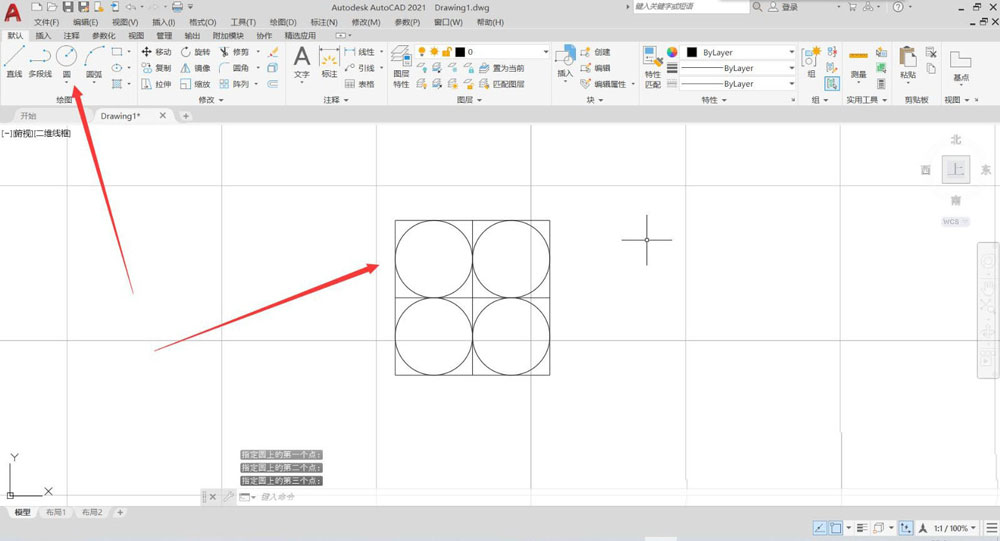Switch to the Insert (插入) ribbon tab
This screenshot has height=541, width=1000.
(43, 36)
